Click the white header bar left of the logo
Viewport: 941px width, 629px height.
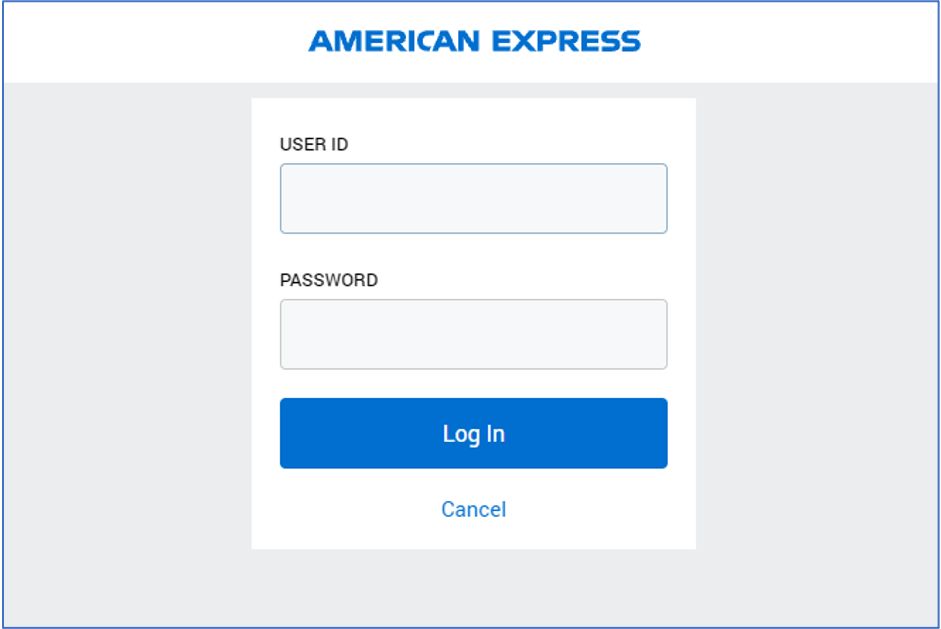point(150,41)
